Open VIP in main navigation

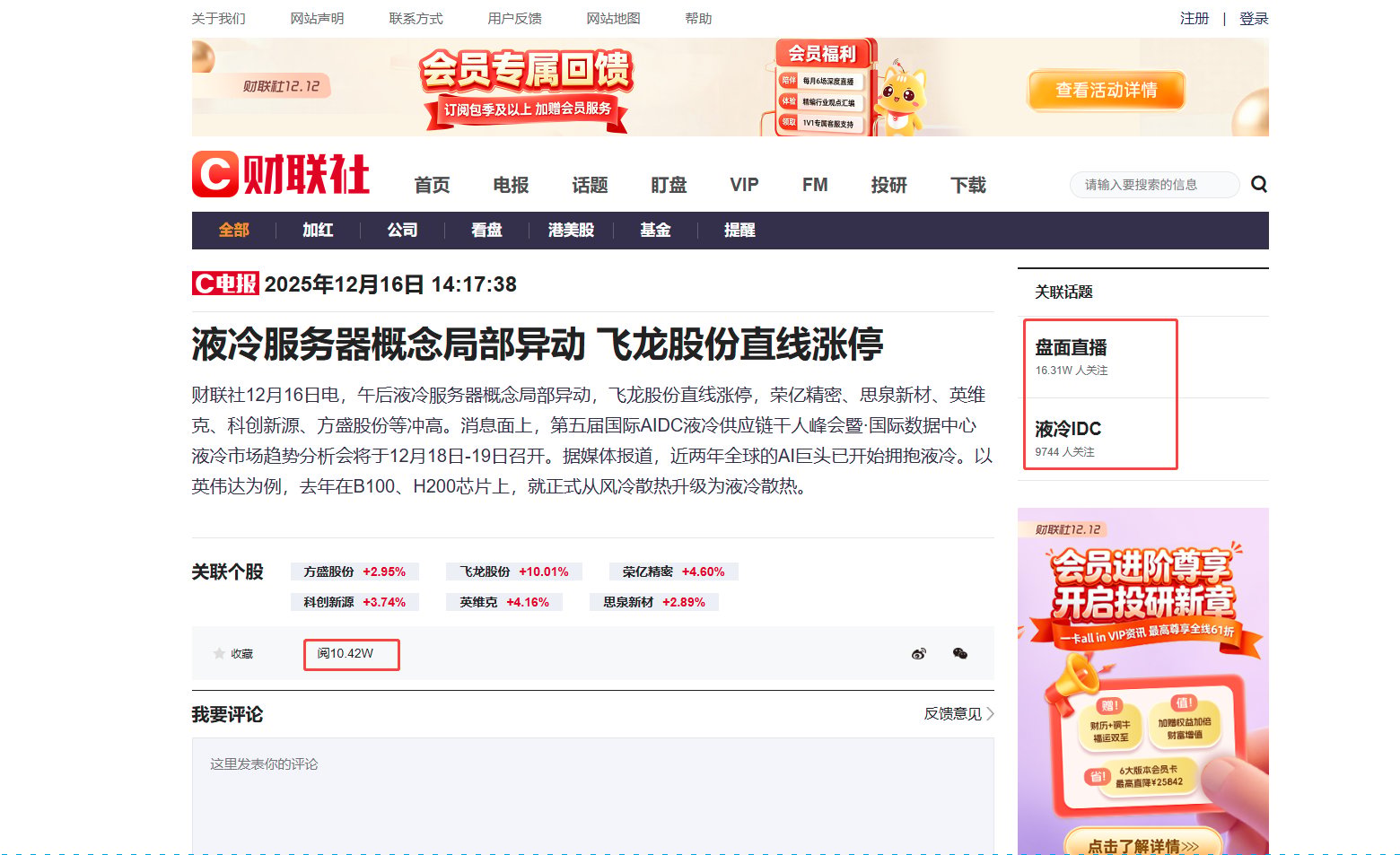pyautogui.click(x=744, y=185)
